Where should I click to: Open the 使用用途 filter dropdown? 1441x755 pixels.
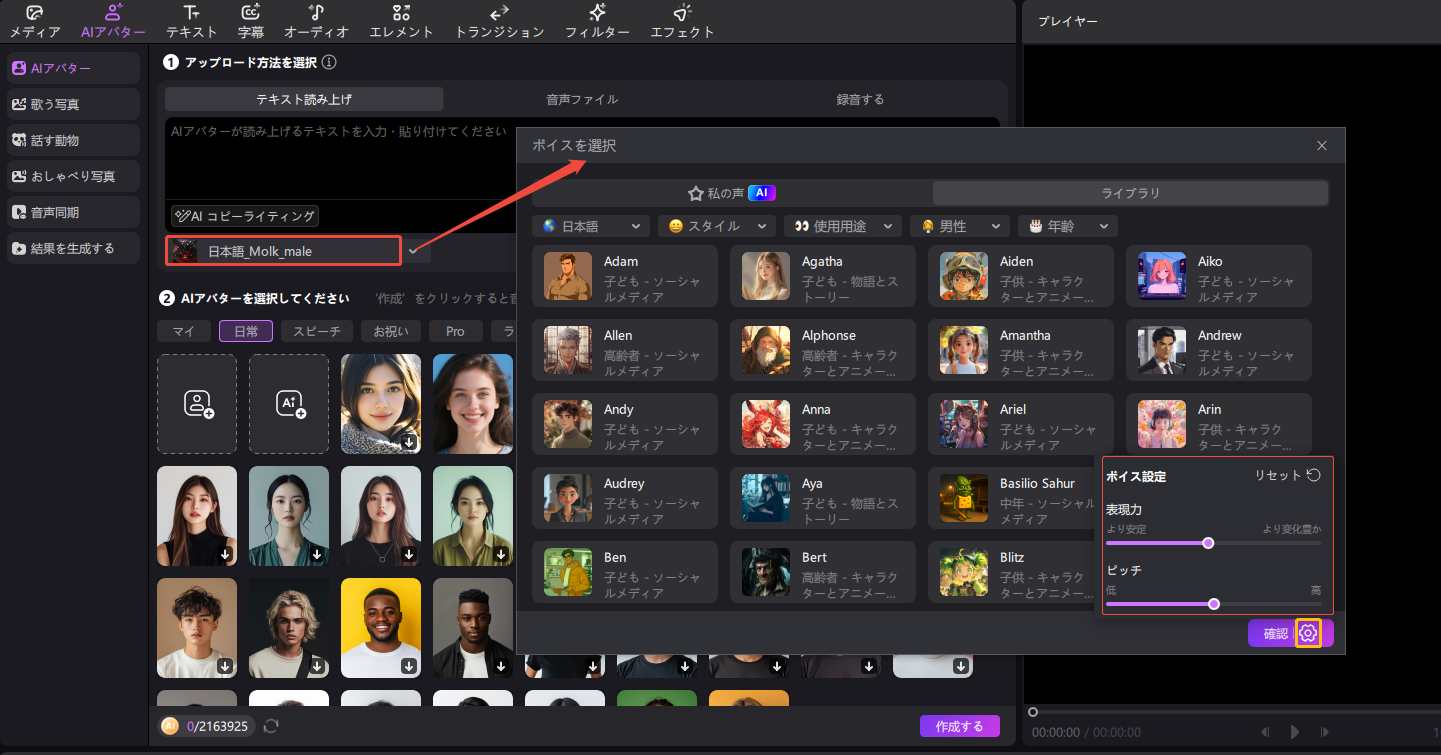click(843, 227)
